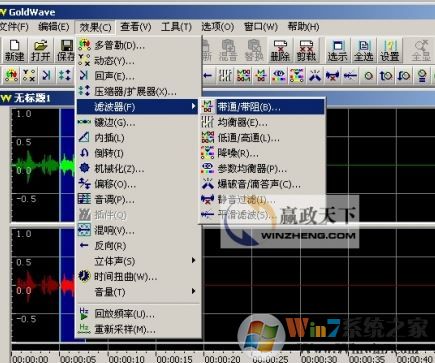Choose 混响(V)... reverb effect
This screenshot has width=435, height=363.
(x=138, y=230)
